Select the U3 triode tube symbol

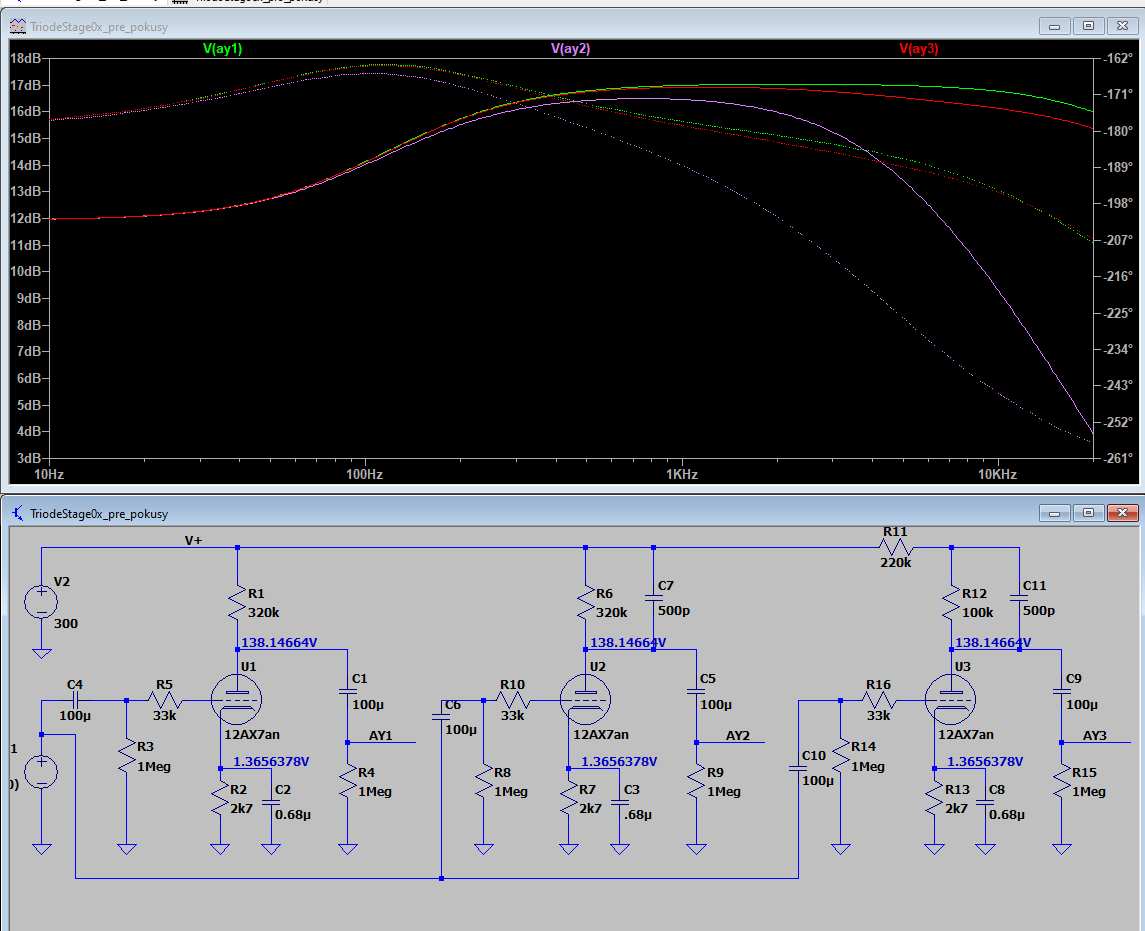tap(951, 699)
